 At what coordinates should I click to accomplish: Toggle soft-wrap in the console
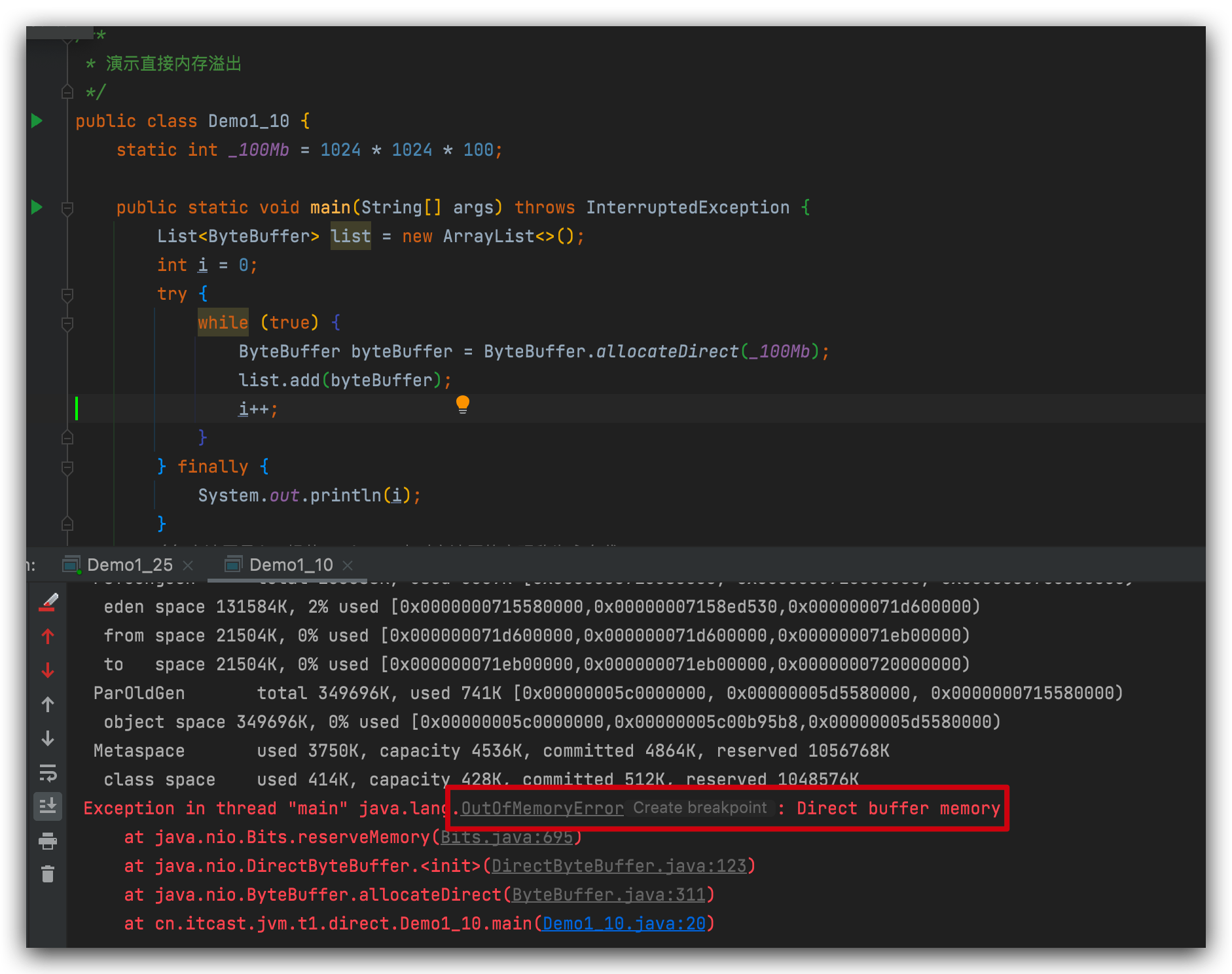(48, 772)
